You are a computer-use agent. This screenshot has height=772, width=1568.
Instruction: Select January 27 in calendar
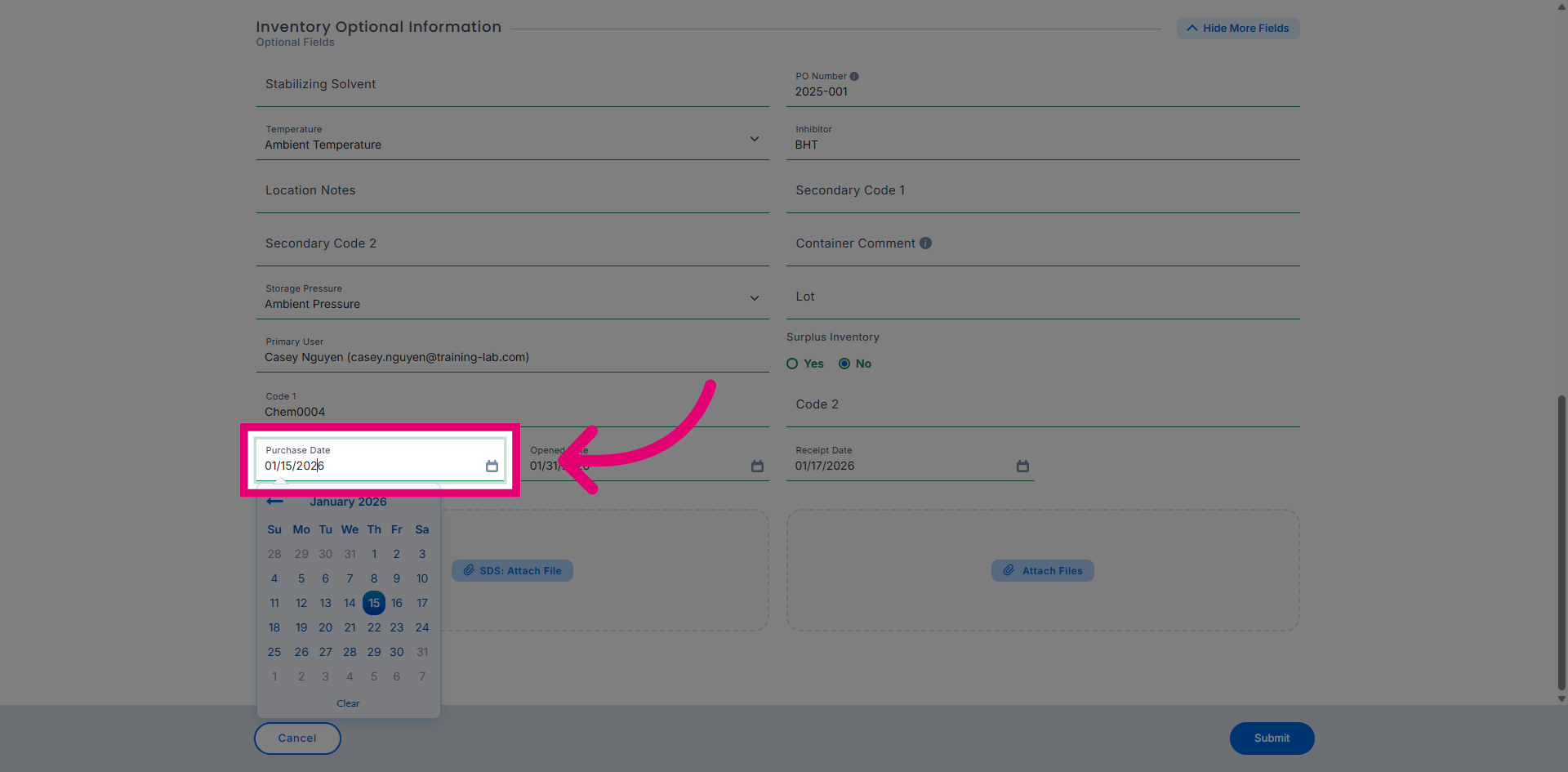tap(326, 652)
